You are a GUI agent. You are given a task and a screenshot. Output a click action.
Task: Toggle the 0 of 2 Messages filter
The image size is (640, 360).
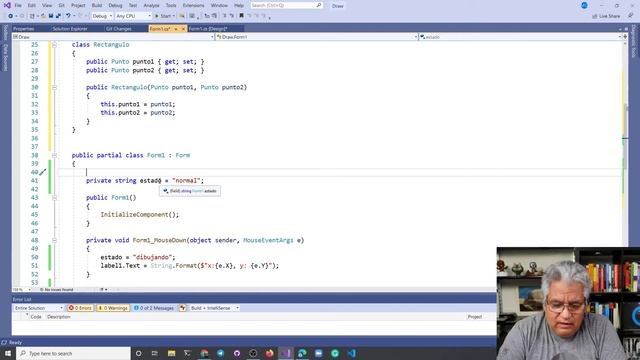pos(153,308)
